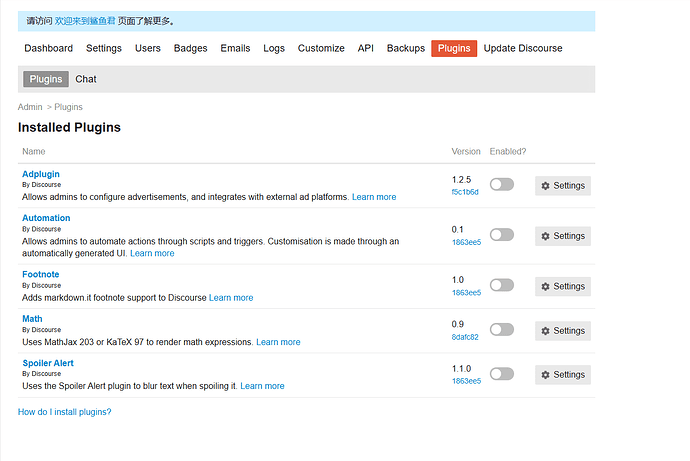Screen dimensions: 690x461
Task: Select the highlighted Plugins top tab
Action: click(454, 48)
